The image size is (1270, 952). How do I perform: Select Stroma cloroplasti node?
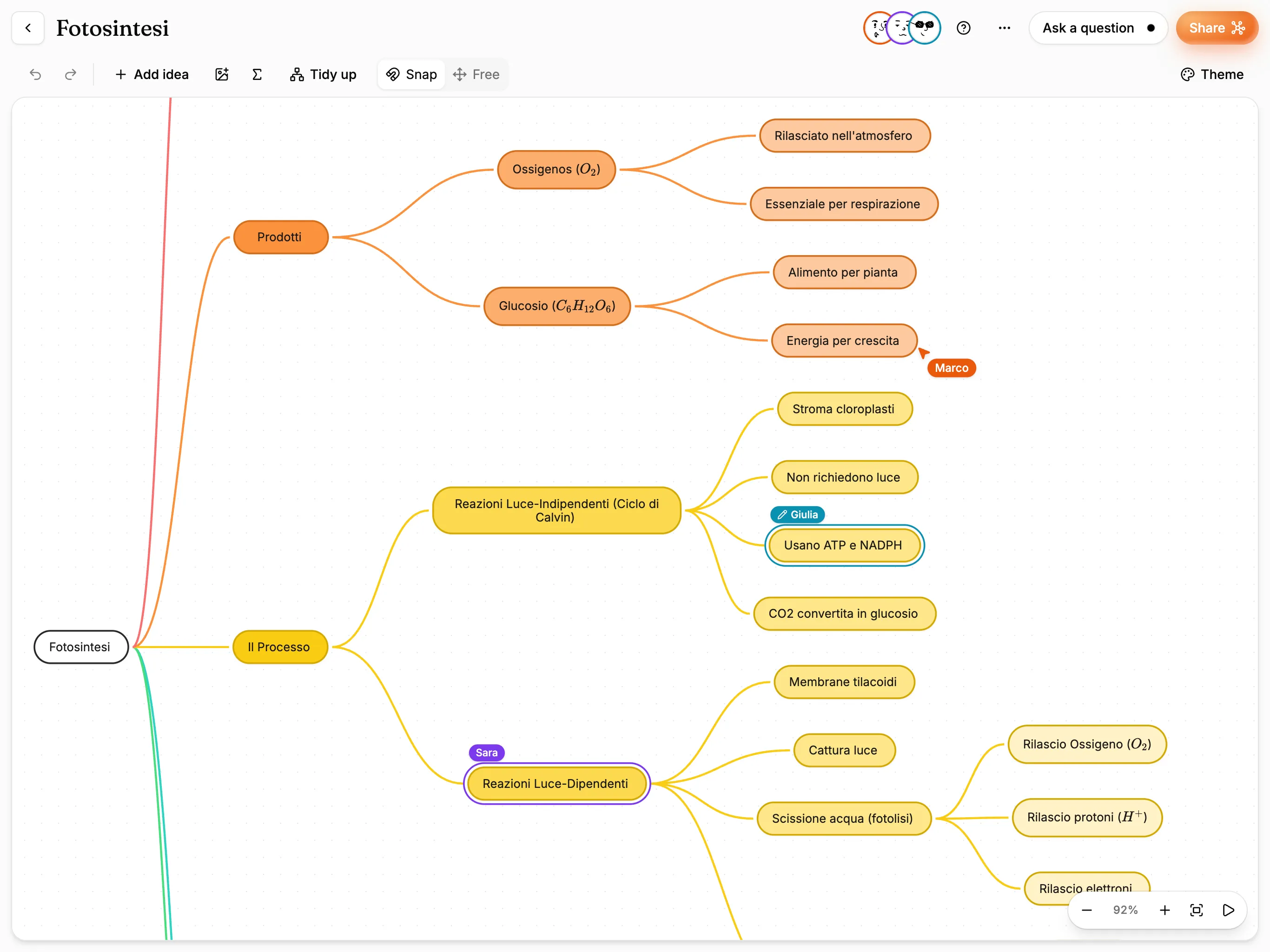pyautogui.click(x=845, y=409)
